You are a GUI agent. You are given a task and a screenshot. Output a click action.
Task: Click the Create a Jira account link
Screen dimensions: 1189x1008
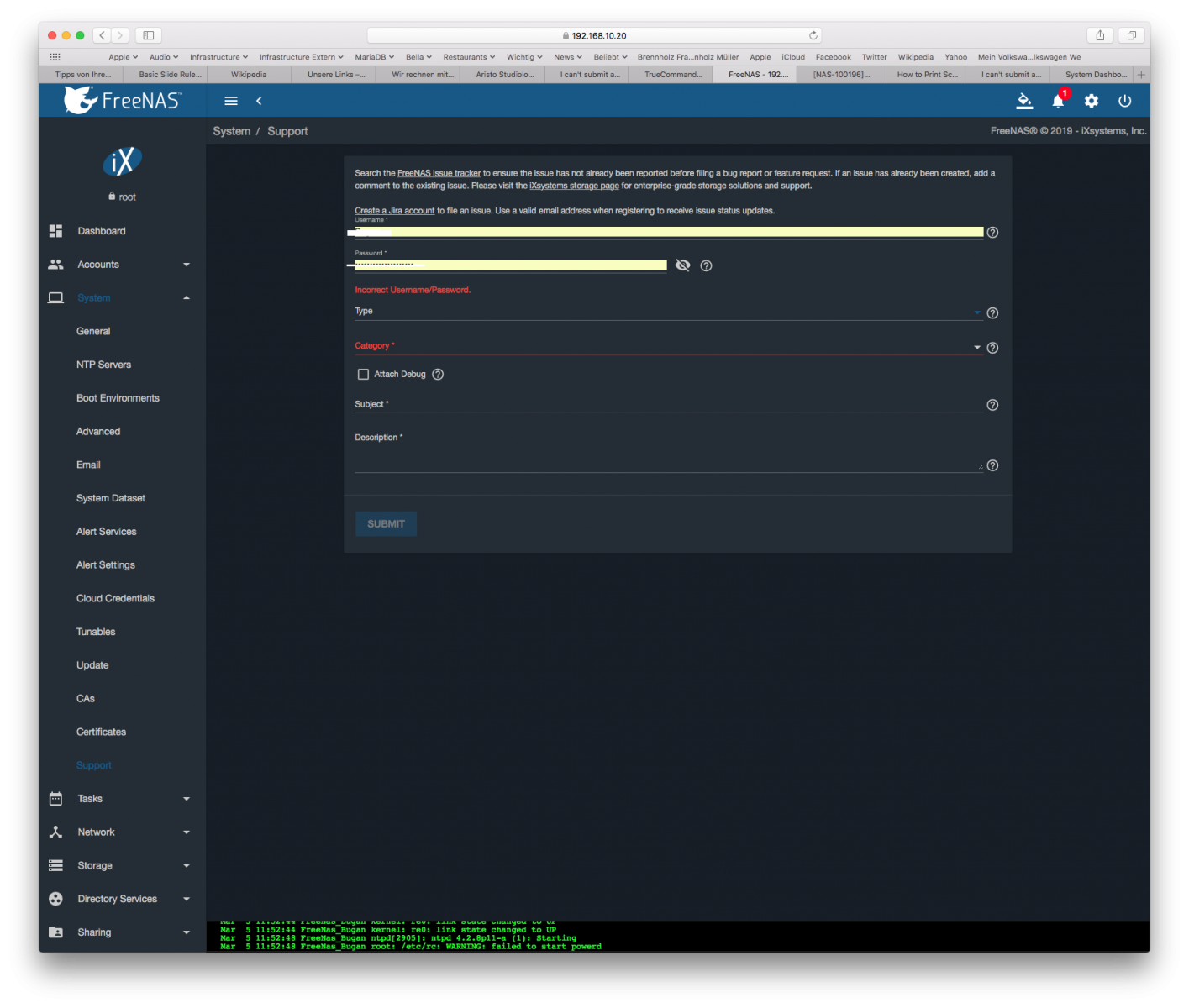394,211
